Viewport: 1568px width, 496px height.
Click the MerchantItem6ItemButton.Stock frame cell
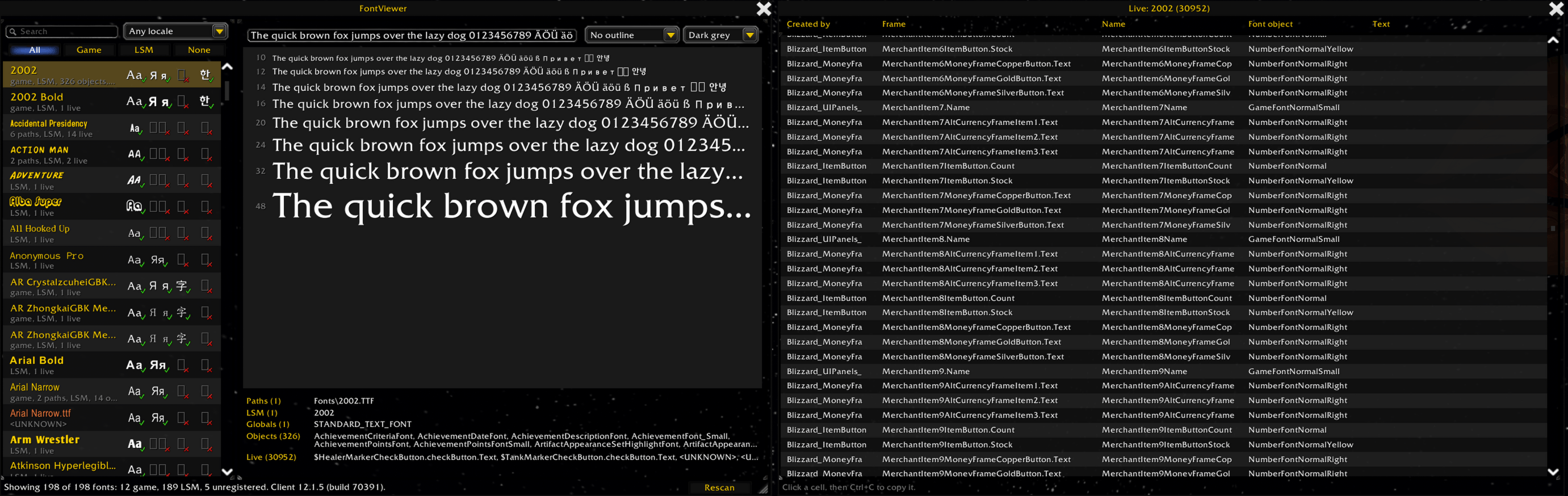coord(947,49)
